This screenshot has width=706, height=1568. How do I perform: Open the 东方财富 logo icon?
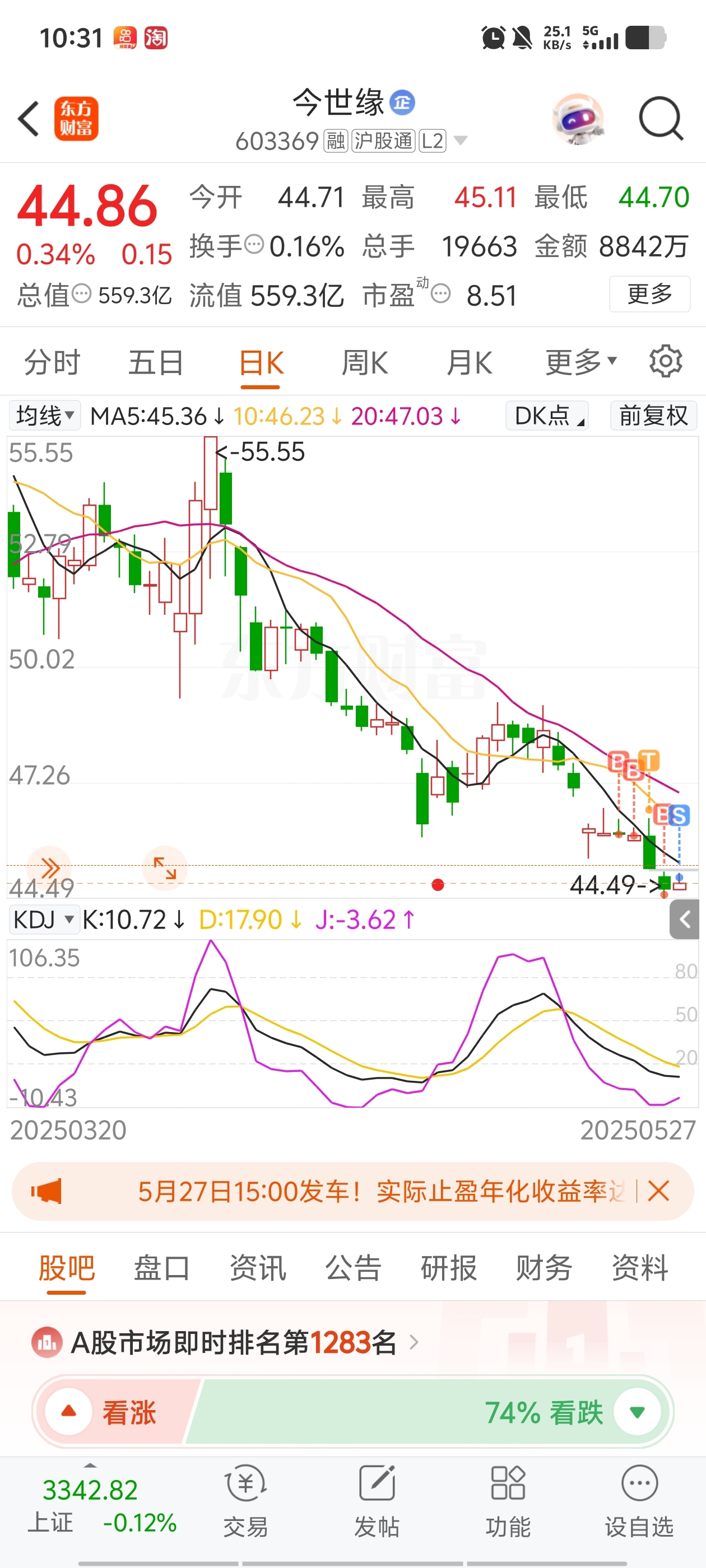pos(76,119)
